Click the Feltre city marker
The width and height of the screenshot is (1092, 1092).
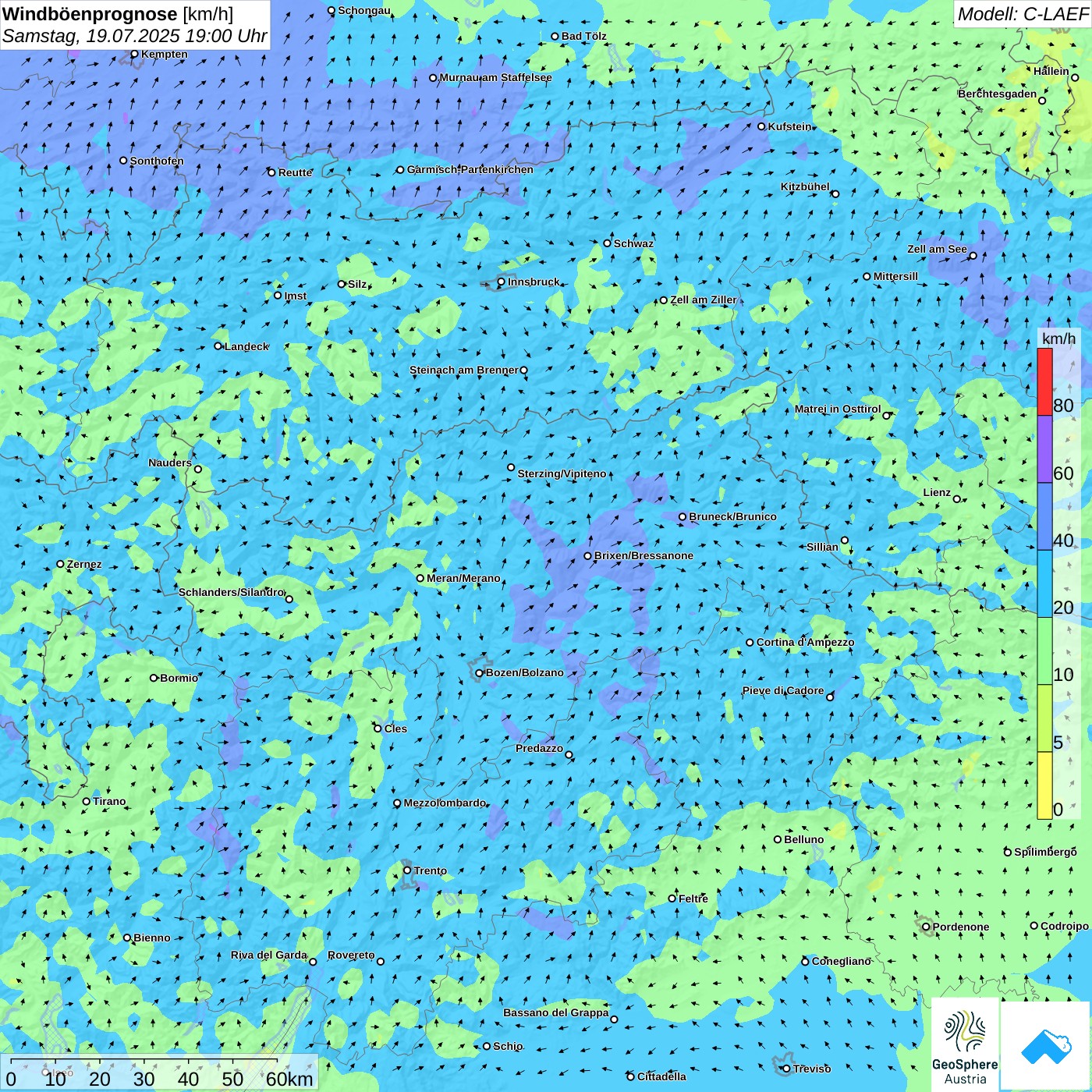(x=672, y=899)
